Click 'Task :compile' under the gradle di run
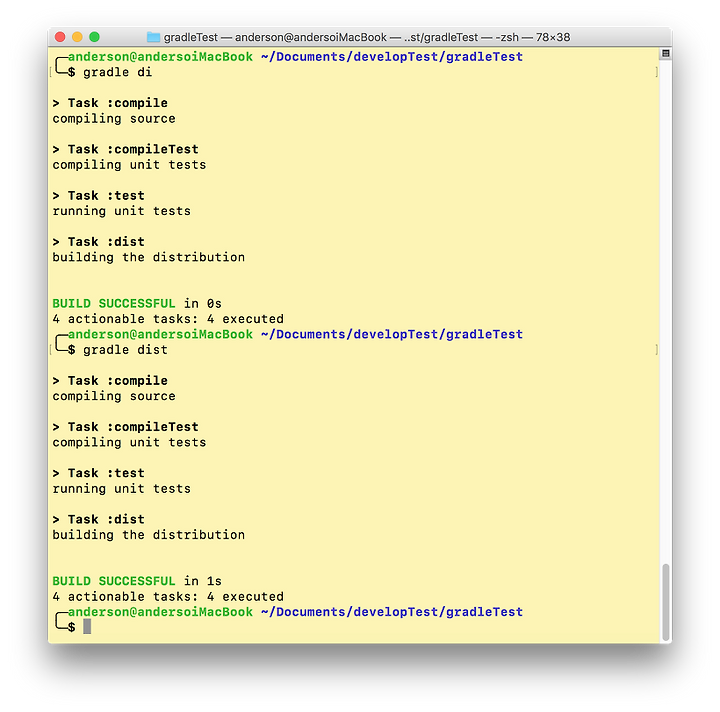Image resolution: width=720 pixels, height=712 pixels. (118, 103)
